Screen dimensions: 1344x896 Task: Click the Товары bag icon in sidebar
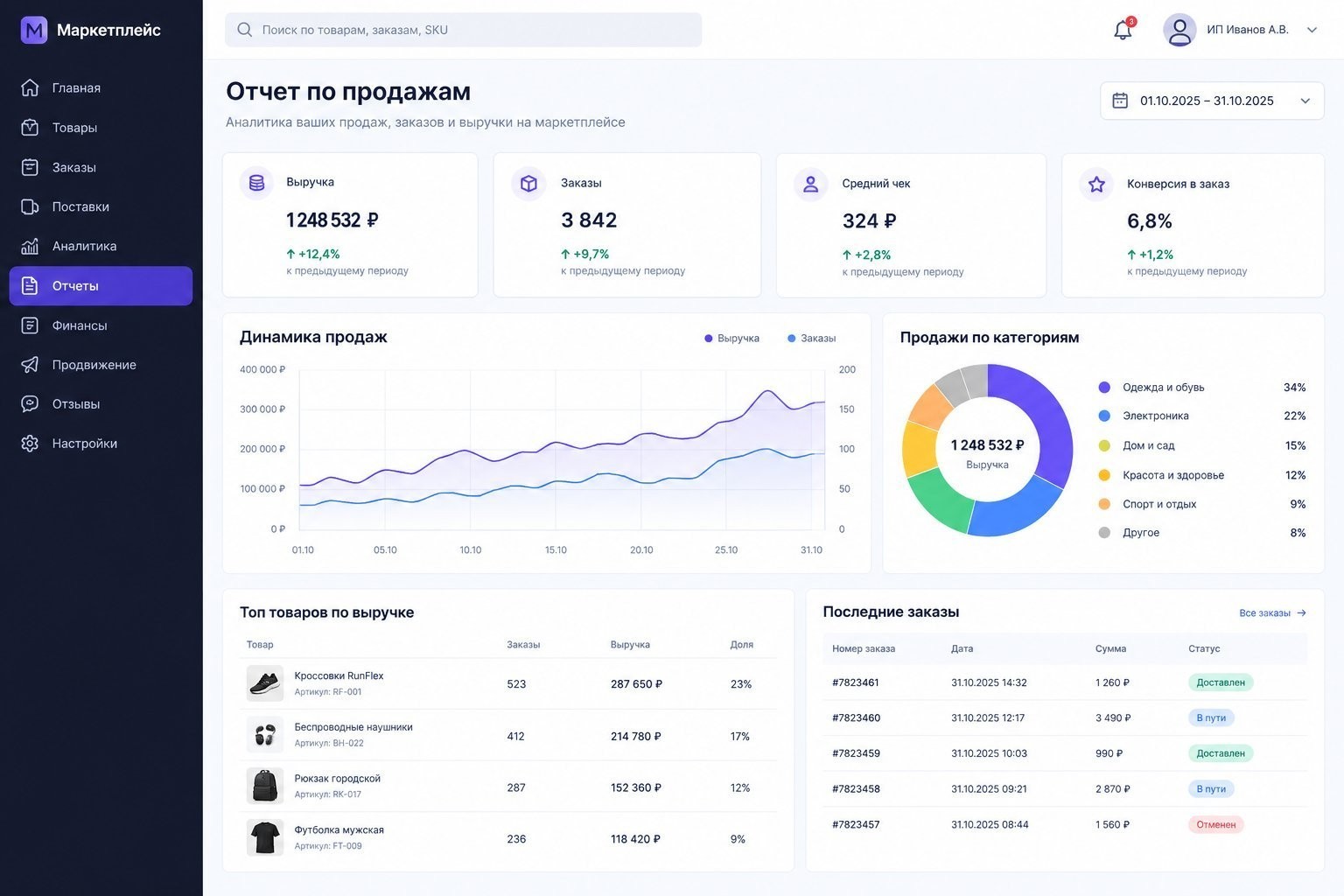point(30,127)
